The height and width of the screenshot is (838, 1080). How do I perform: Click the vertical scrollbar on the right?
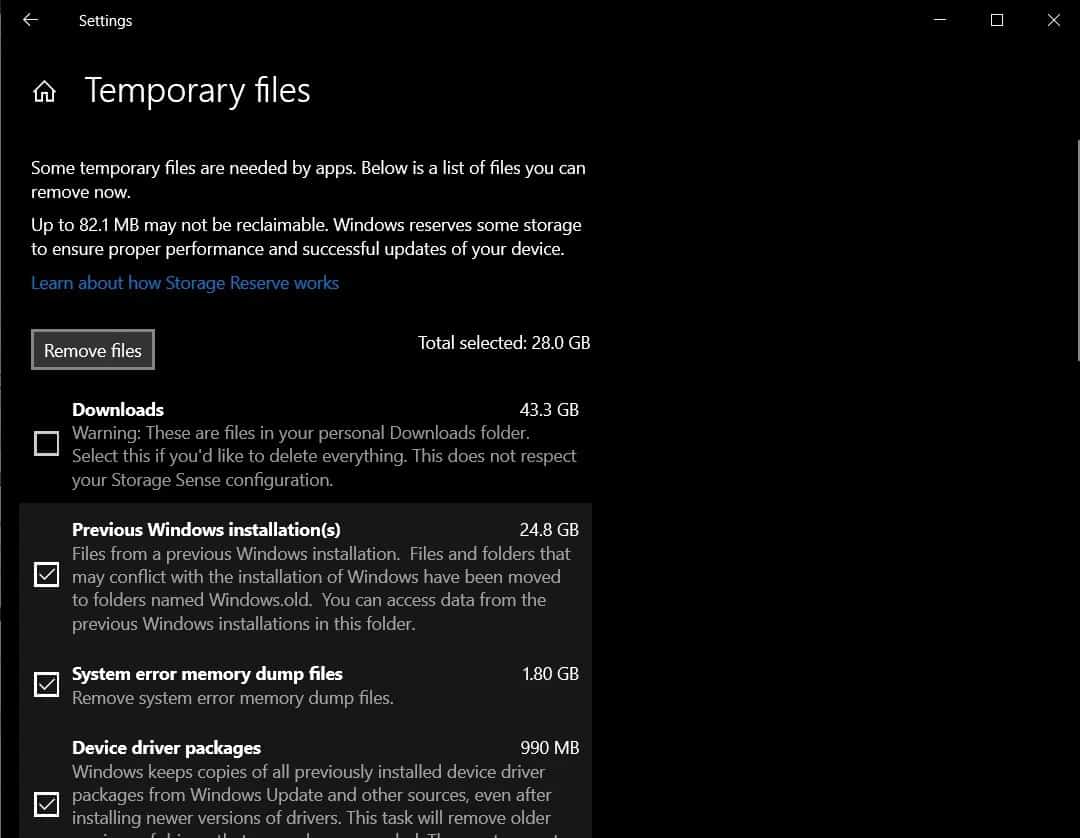coord(1076,250)
